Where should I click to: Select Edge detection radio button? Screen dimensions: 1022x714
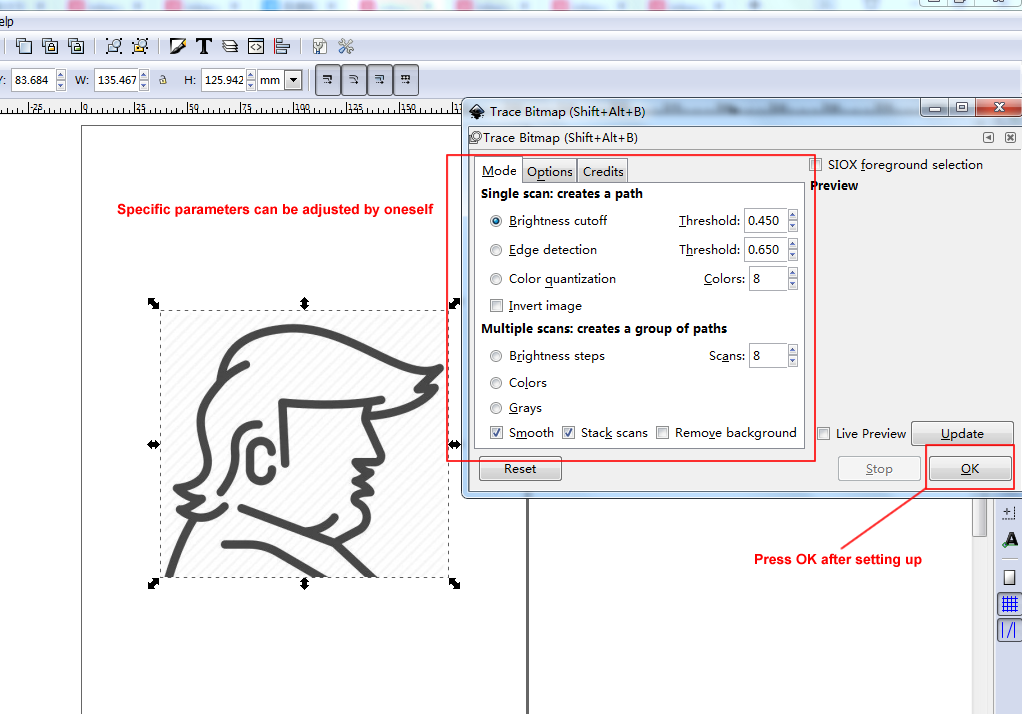(496, 250)
